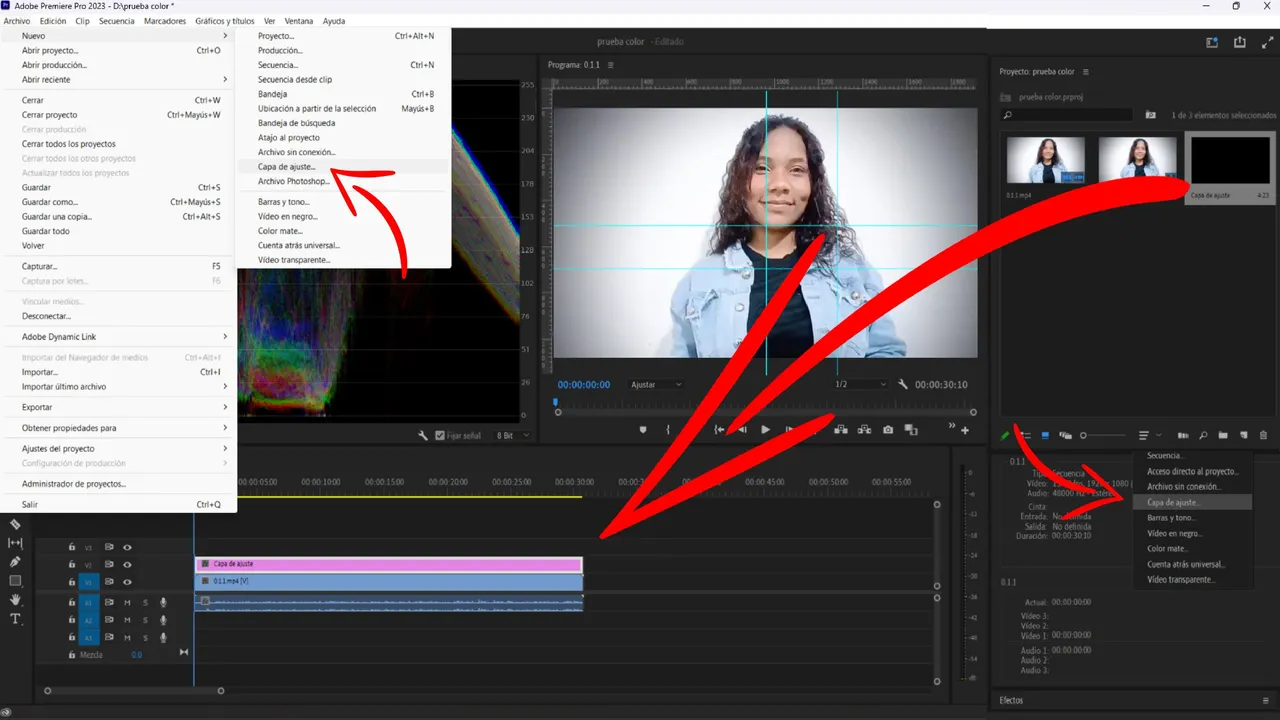
Task: Click Automate to Sequence icon
Action: coord(1183,436)
